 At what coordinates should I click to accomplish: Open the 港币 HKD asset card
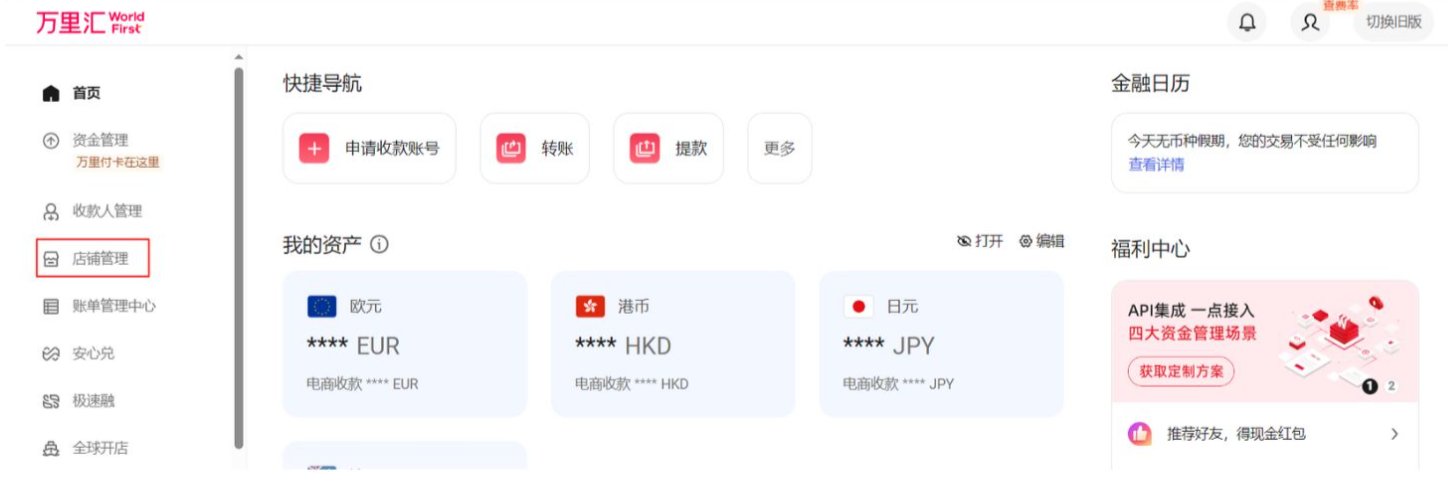coord(673,343)
